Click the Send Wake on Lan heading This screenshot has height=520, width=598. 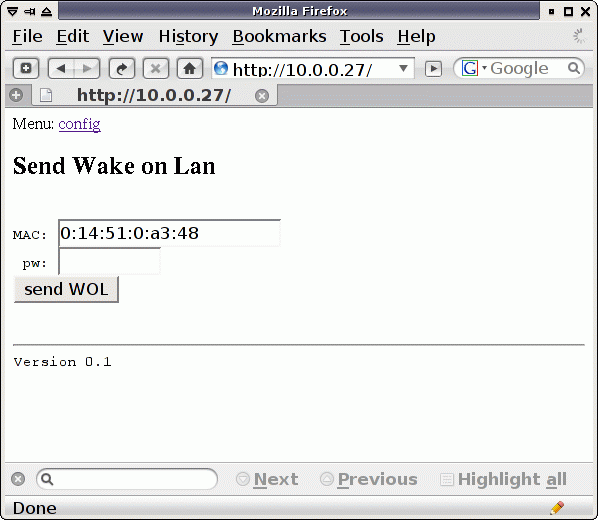pyautogui.click(x=114, y=166)
